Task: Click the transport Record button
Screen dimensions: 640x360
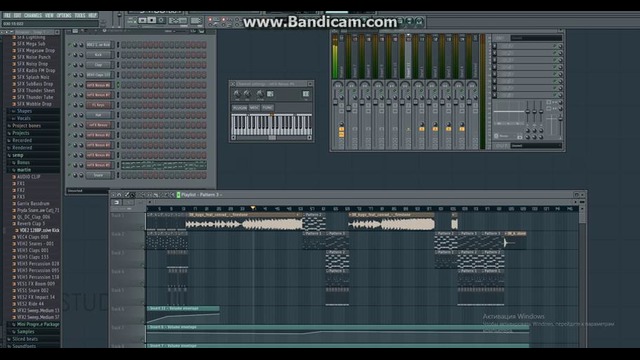Action: [161, 20]
